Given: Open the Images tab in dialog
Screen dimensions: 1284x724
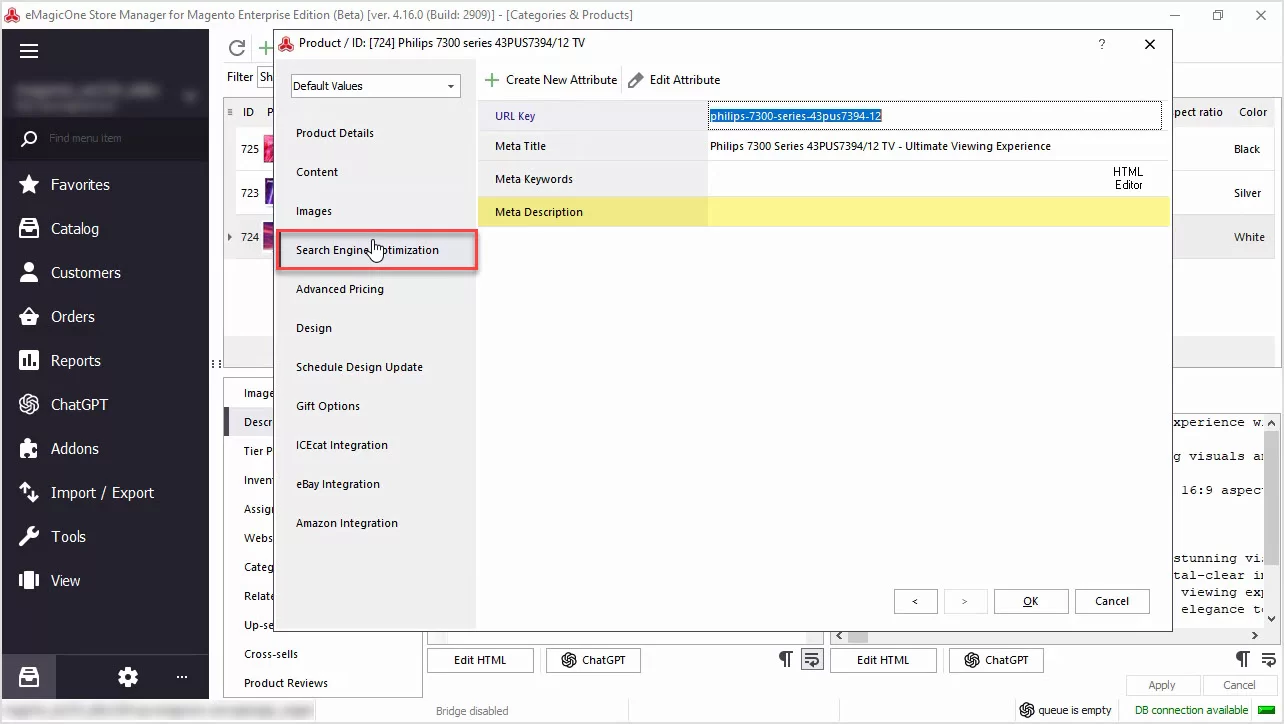Looking at the screenshot, I should coord(314,211).
